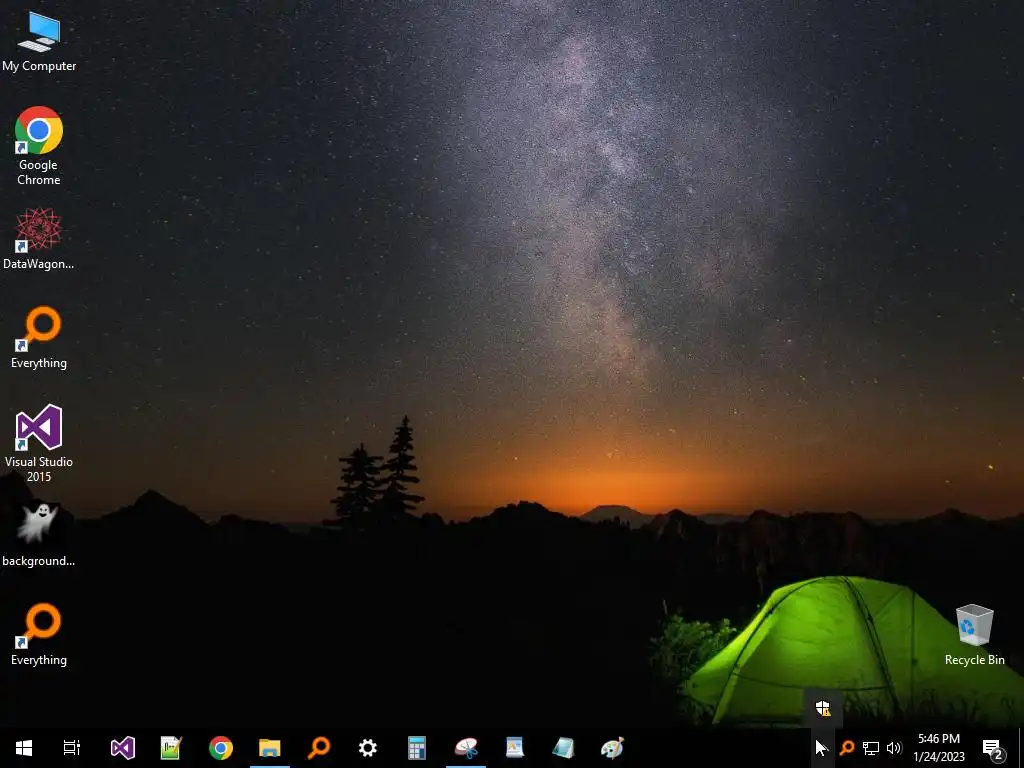Image resolution: width=1024 pixels, height=768 pixels.
Task: Select the Everything shortcut directly below DataWagon
Action: pos(39,338)
